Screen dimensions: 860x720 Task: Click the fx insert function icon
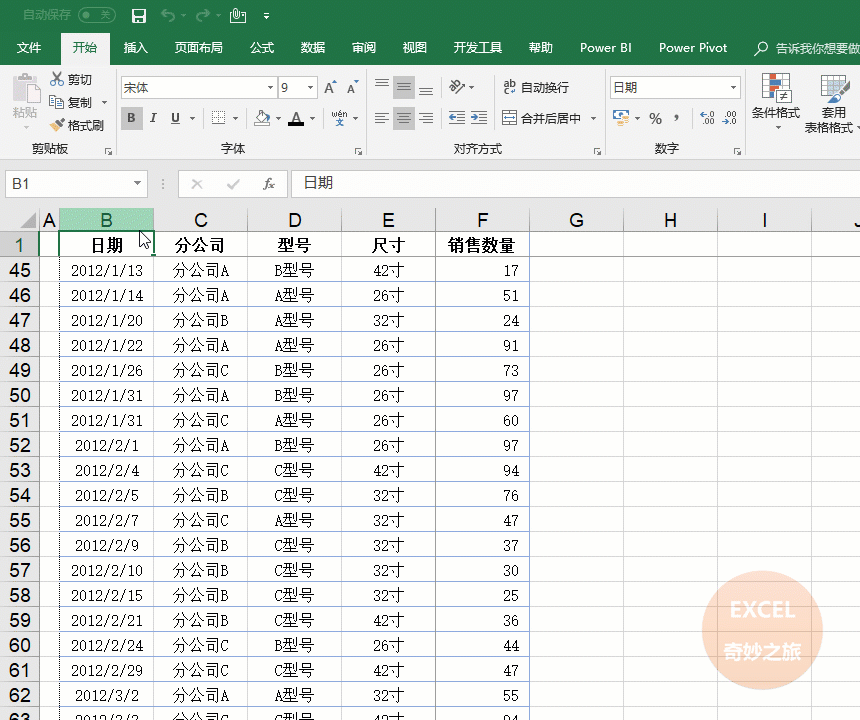tap(268, 184)
